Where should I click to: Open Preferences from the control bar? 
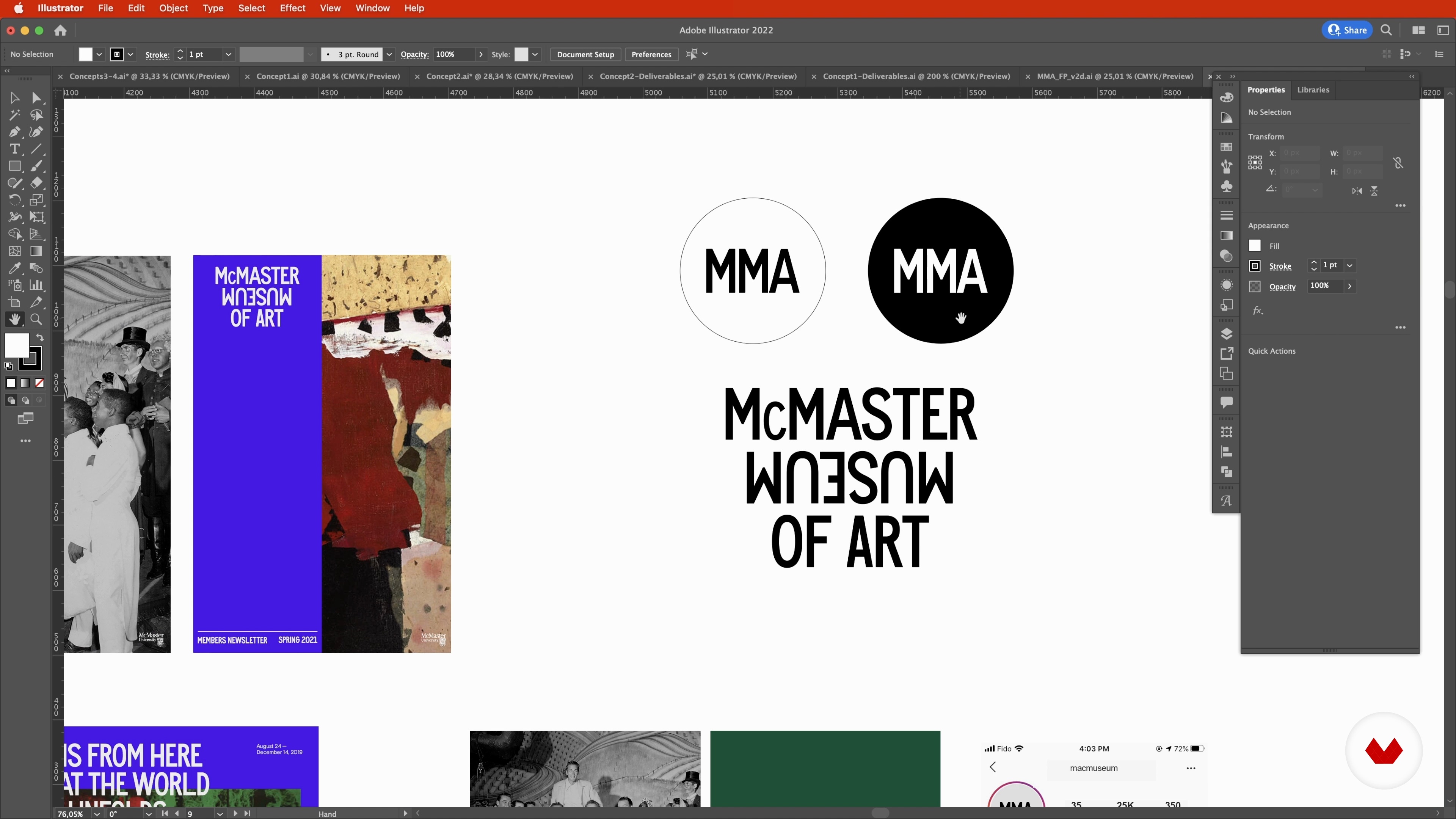point(651,54)
